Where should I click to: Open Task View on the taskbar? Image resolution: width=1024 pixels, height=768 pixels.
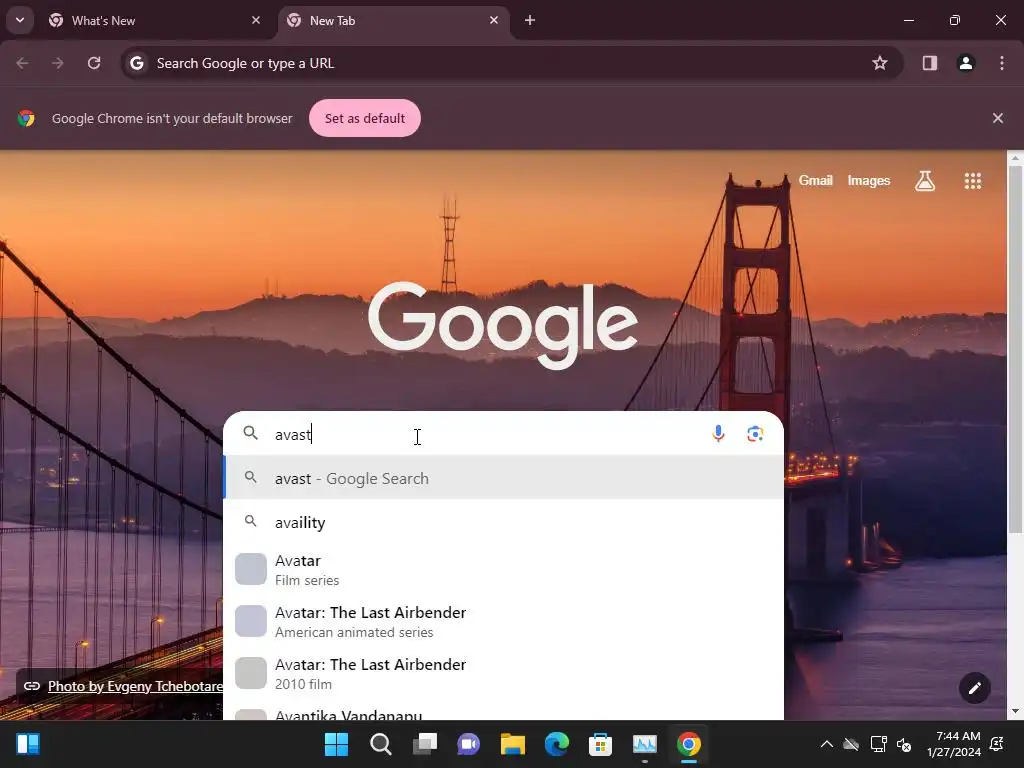point(424,744)
